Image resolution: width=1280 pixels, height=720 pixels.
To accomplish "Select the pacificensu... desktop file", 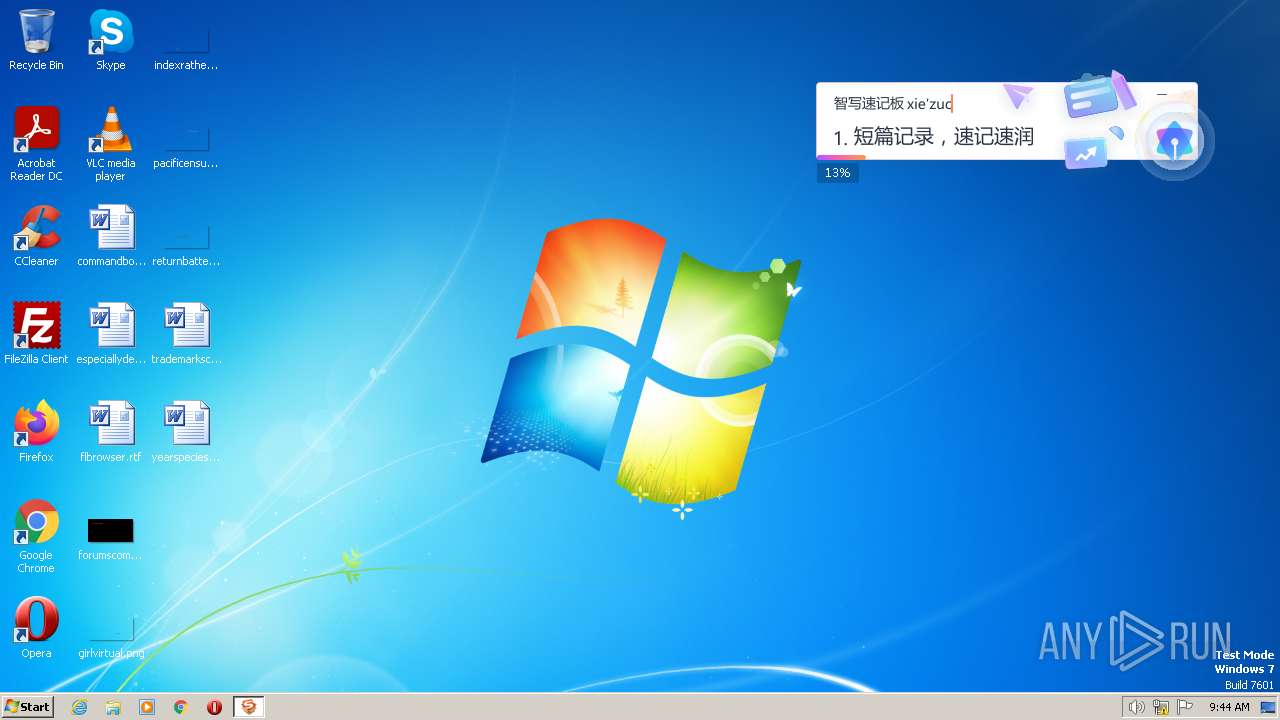I will [x=186, y=146].
